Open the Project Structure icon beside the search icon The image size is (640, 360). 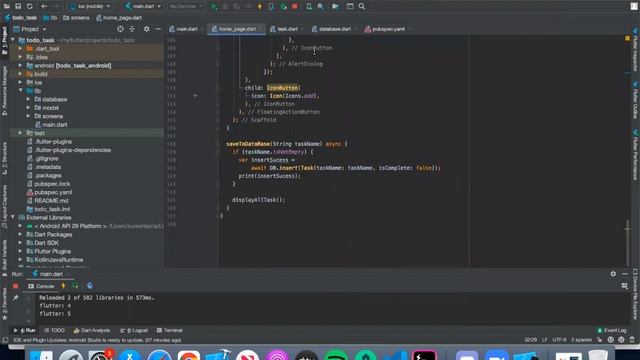[350, 7]
